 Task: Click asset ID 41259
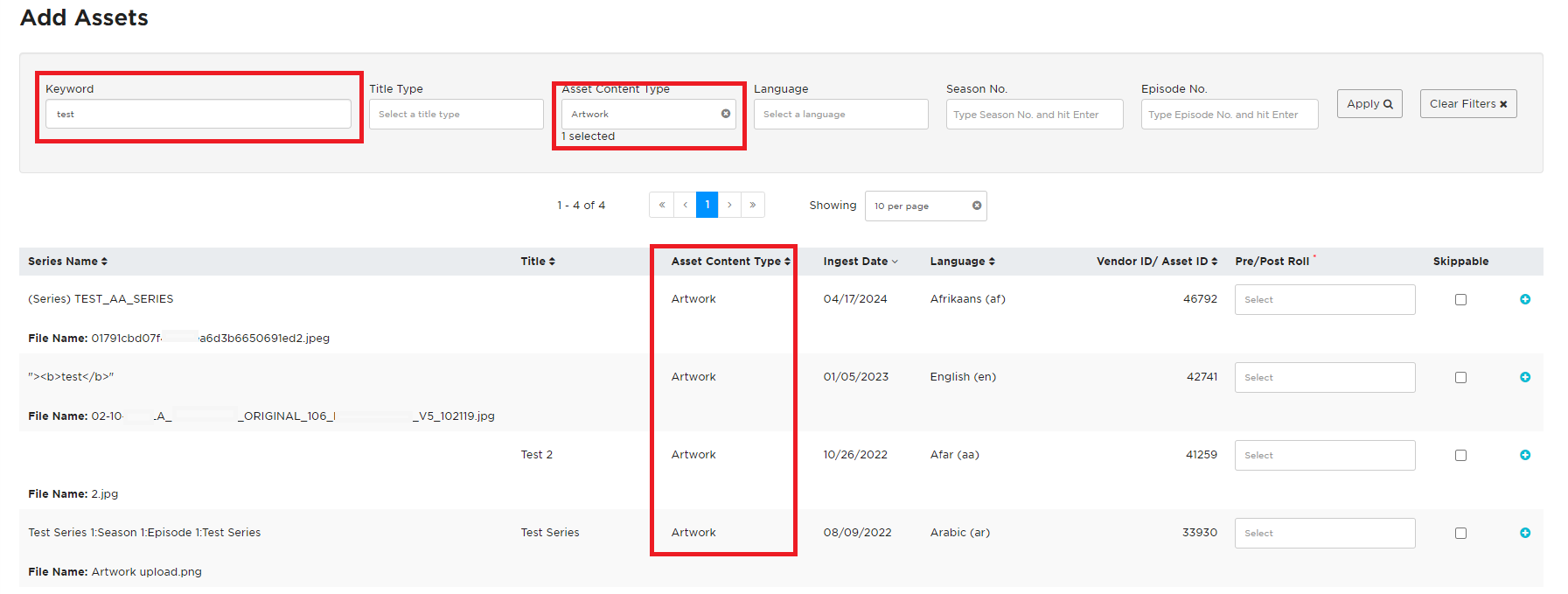1202,455
